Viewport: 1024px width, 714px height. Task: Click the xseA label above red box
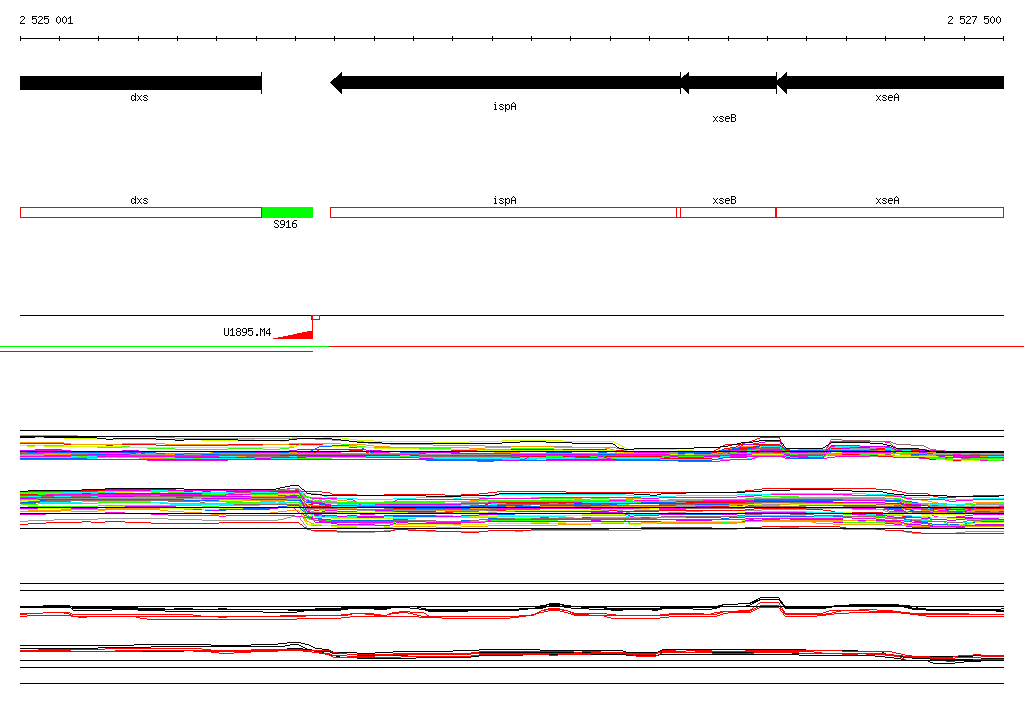coord(888,201)
